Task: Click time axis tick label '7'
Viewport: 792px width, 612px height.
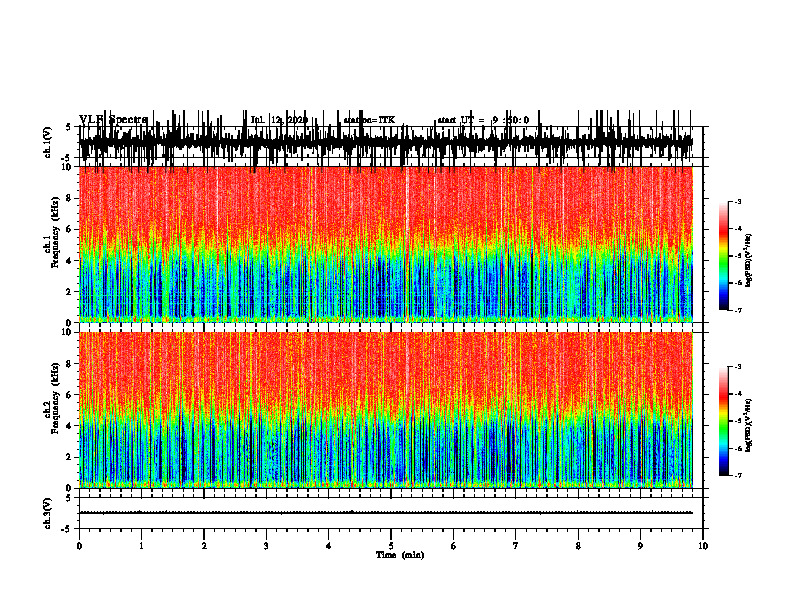Action: pyautogui.click(x=516, y=546)
